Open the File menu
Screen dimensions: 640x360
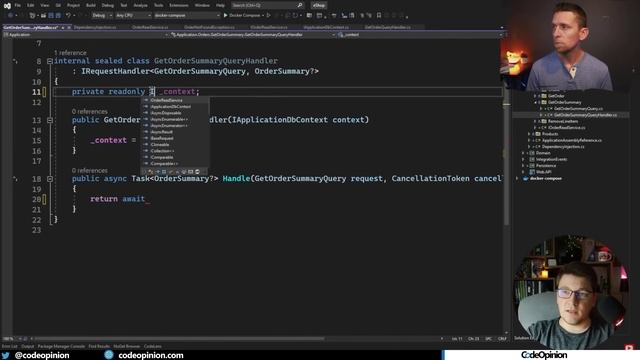[x=18, y=5]
